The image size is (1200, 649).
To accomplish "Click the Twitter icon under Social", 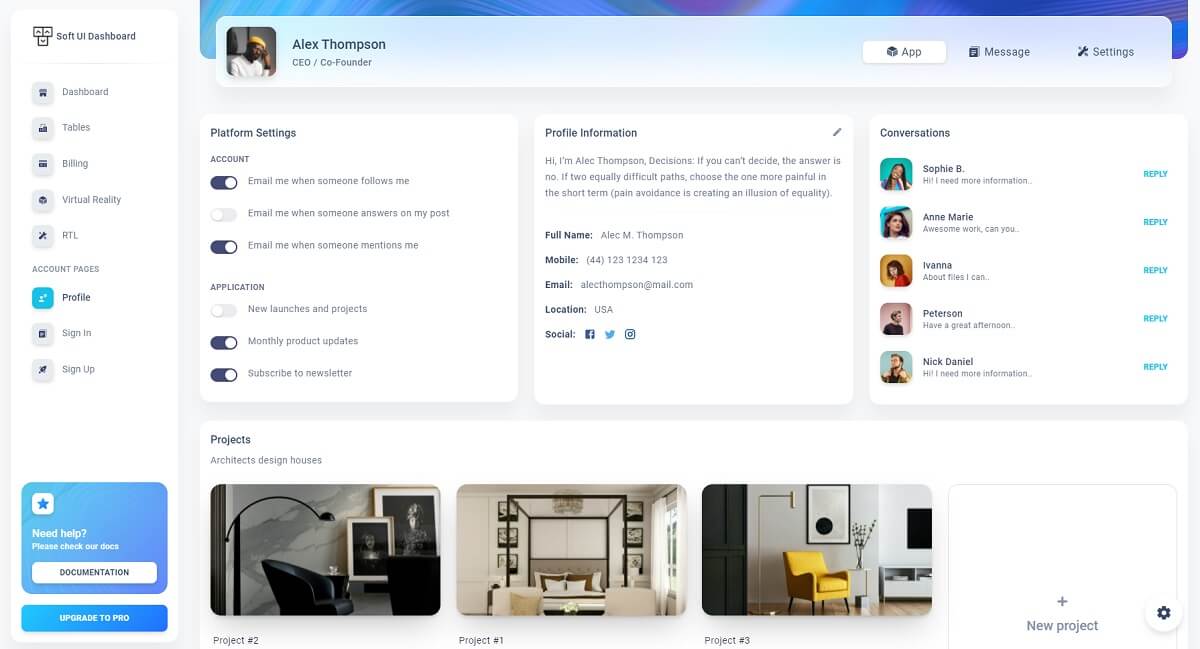I will pos(610,334).
